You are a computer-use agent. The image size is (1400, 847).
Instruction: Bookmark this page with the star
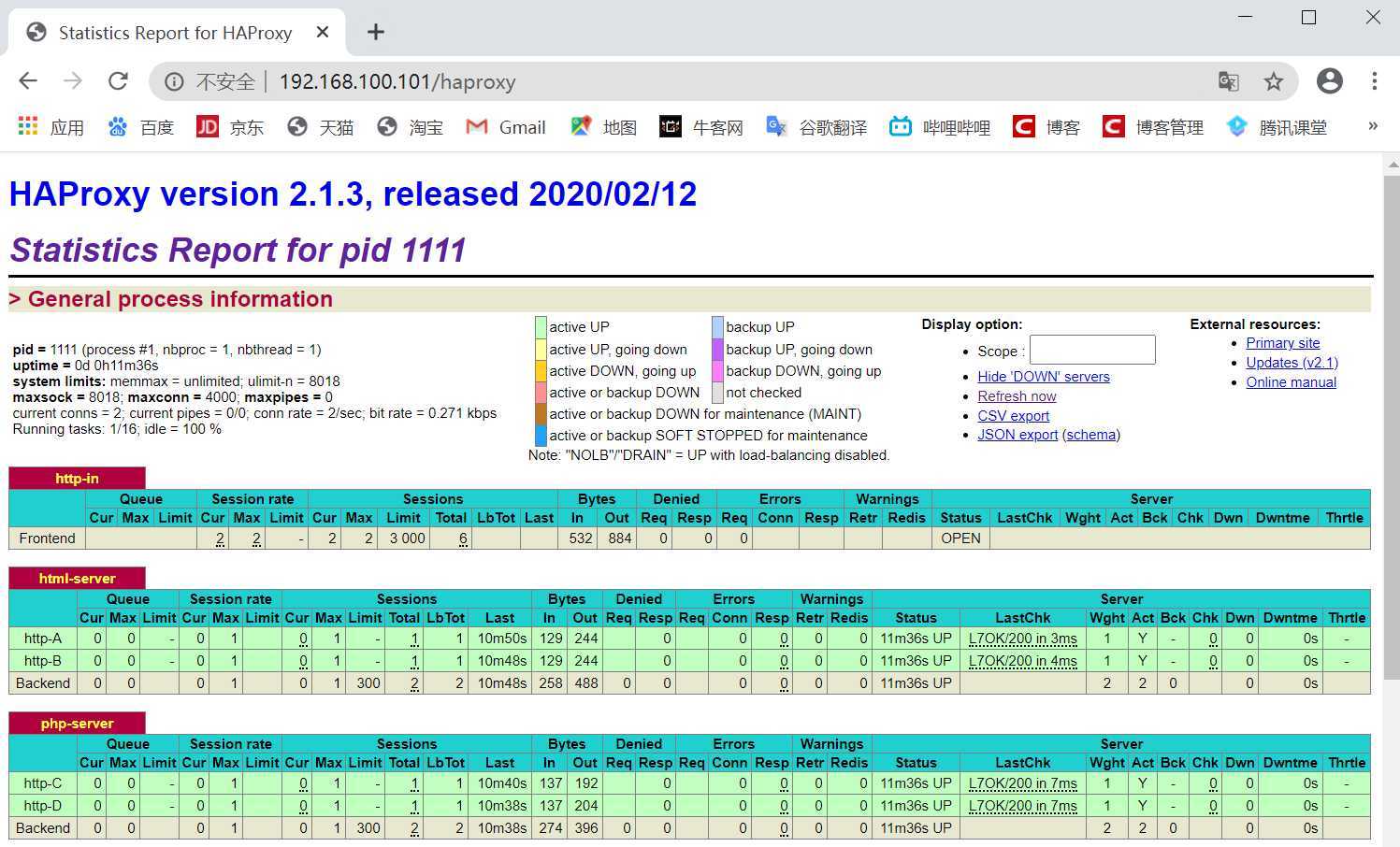tap(1274, 81)
